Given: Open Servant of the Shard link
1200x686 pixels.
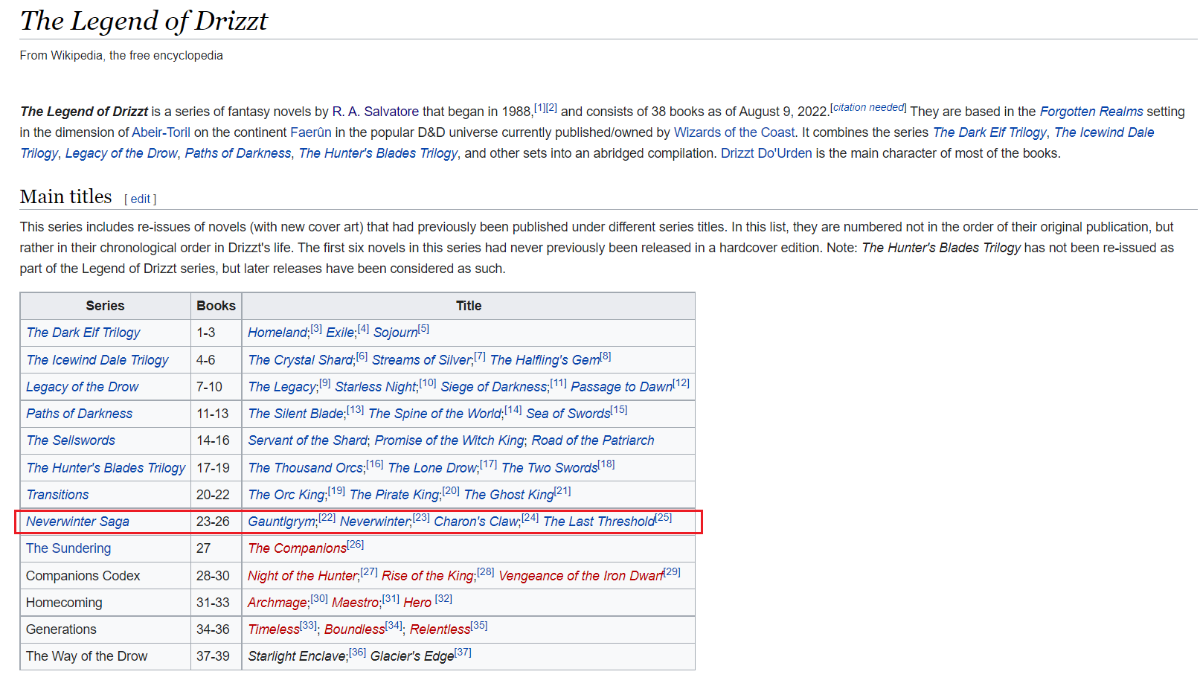Looking at the screenshot, I should (x=309, y=440).
